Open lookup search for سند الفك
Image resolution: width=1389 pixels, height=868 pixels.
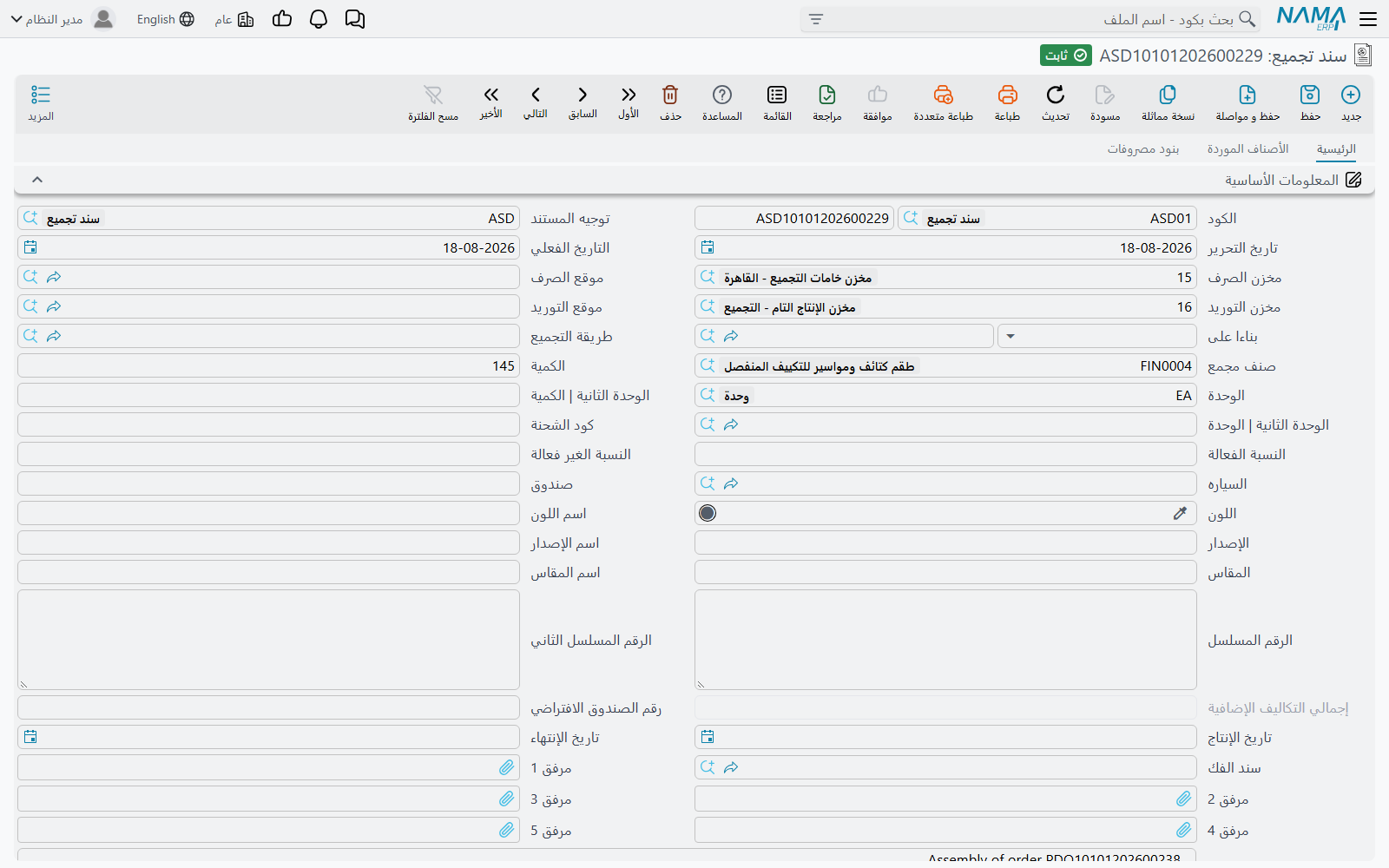[x=708, y=767]
